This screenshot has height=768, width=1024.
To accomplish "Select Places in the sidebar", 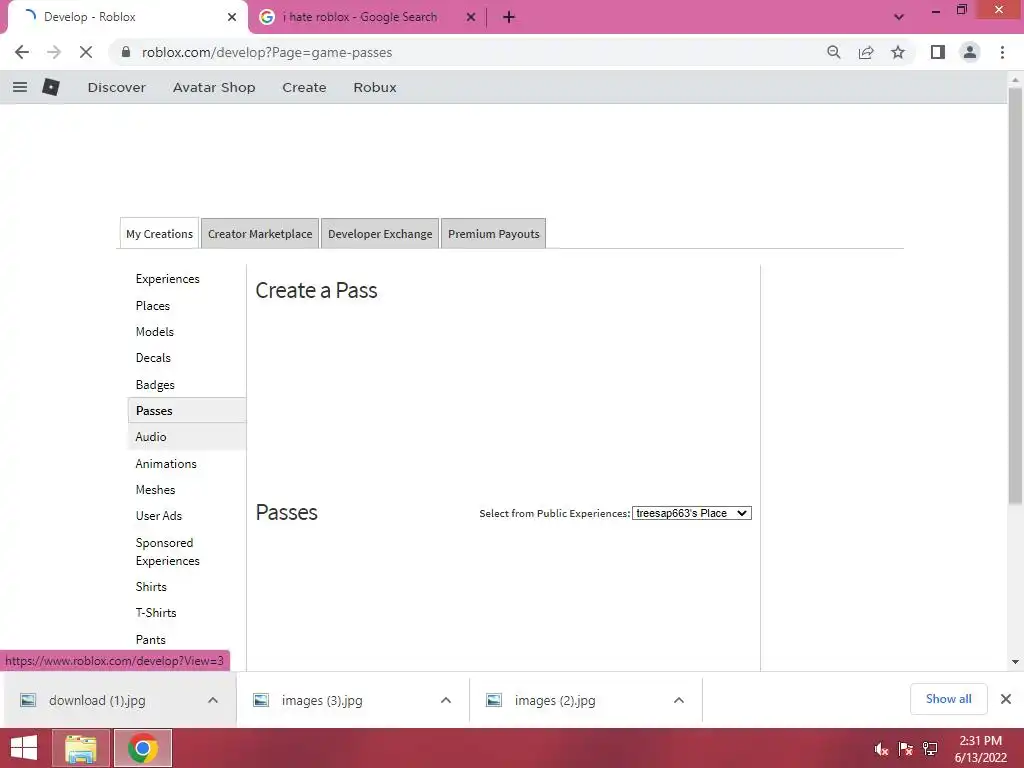I will pyautogui.click(x=153, y=306).
